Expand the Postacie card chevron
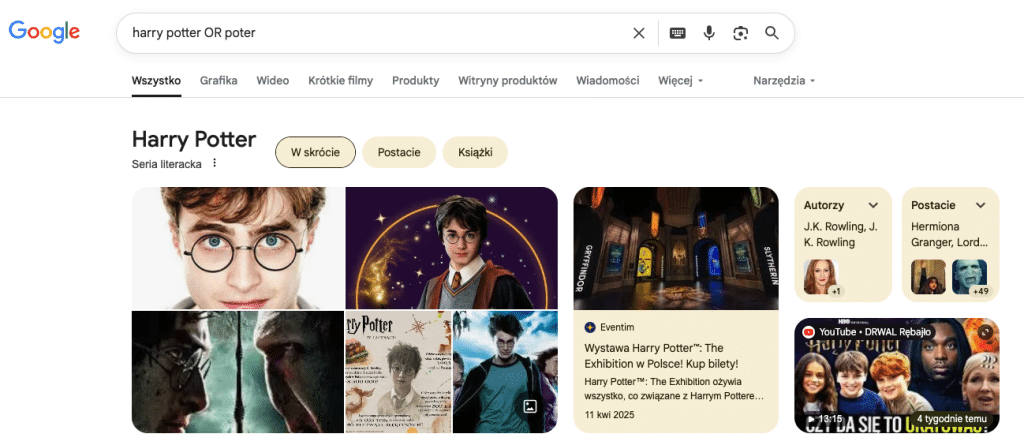This screenshot has height=445, width=1024. [x=980, y=205]
